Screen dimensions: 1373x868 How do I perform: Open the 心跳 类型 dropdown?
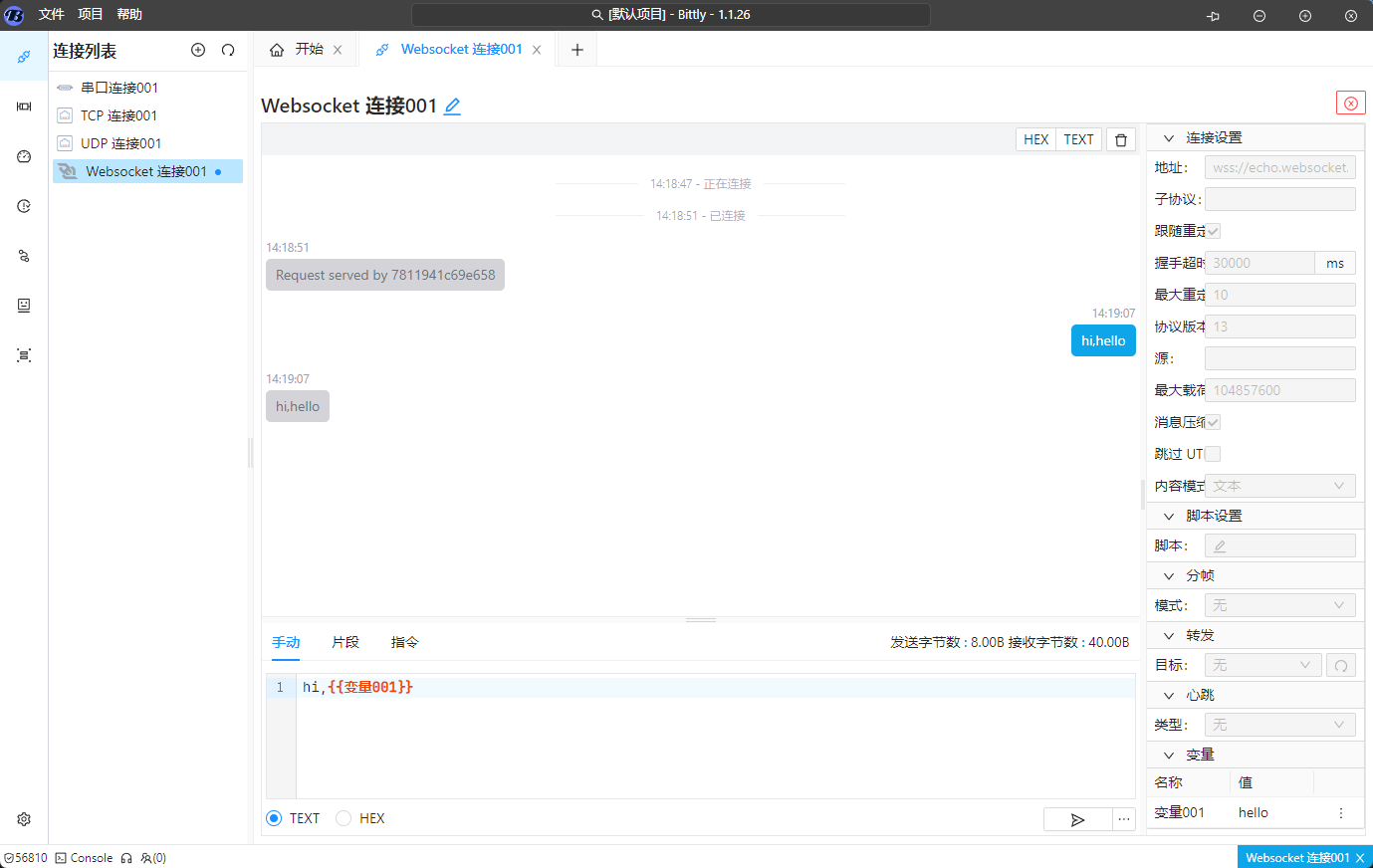pyautogui.click(x=1279, y=724)
